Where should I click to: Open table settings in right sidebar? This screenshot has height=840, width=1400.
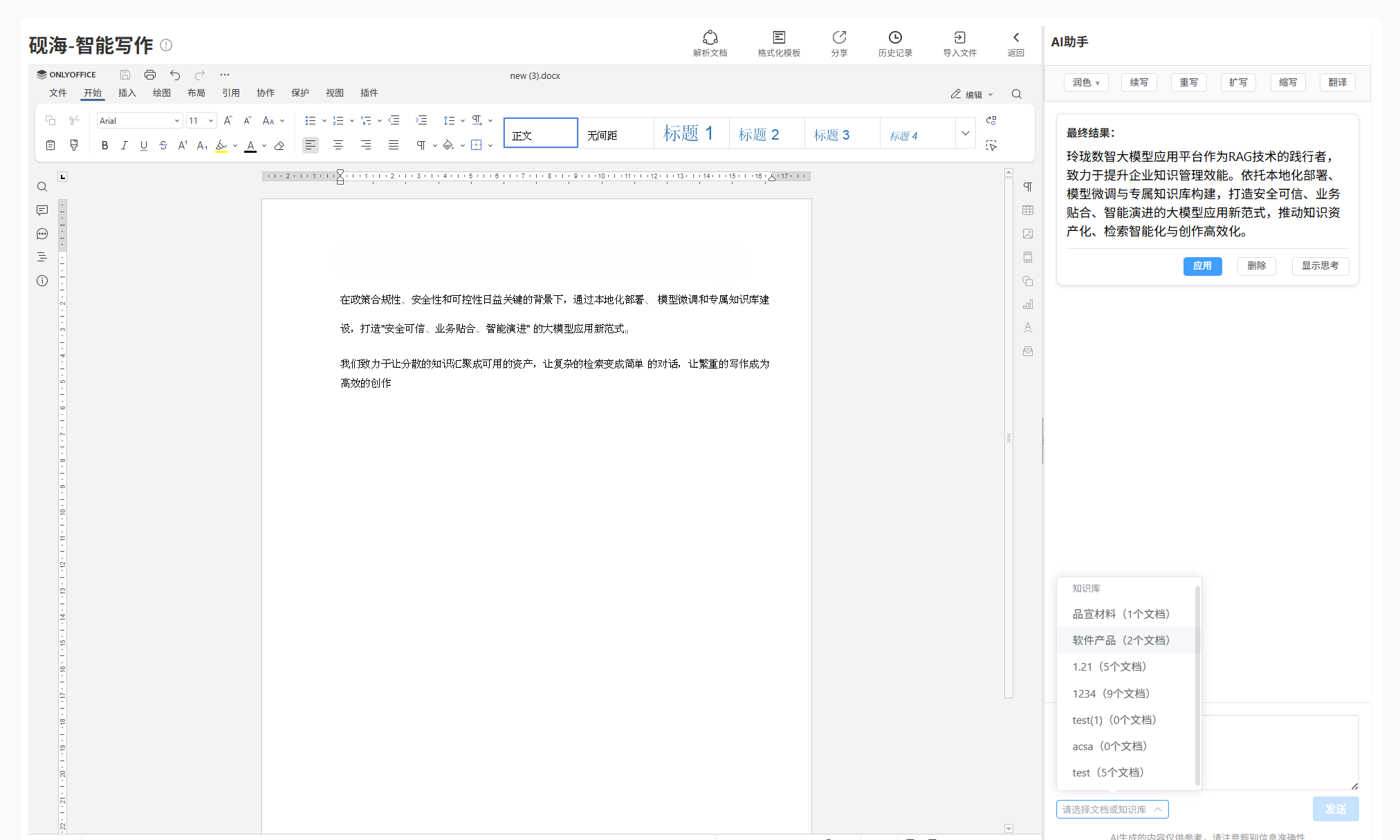1028,210
